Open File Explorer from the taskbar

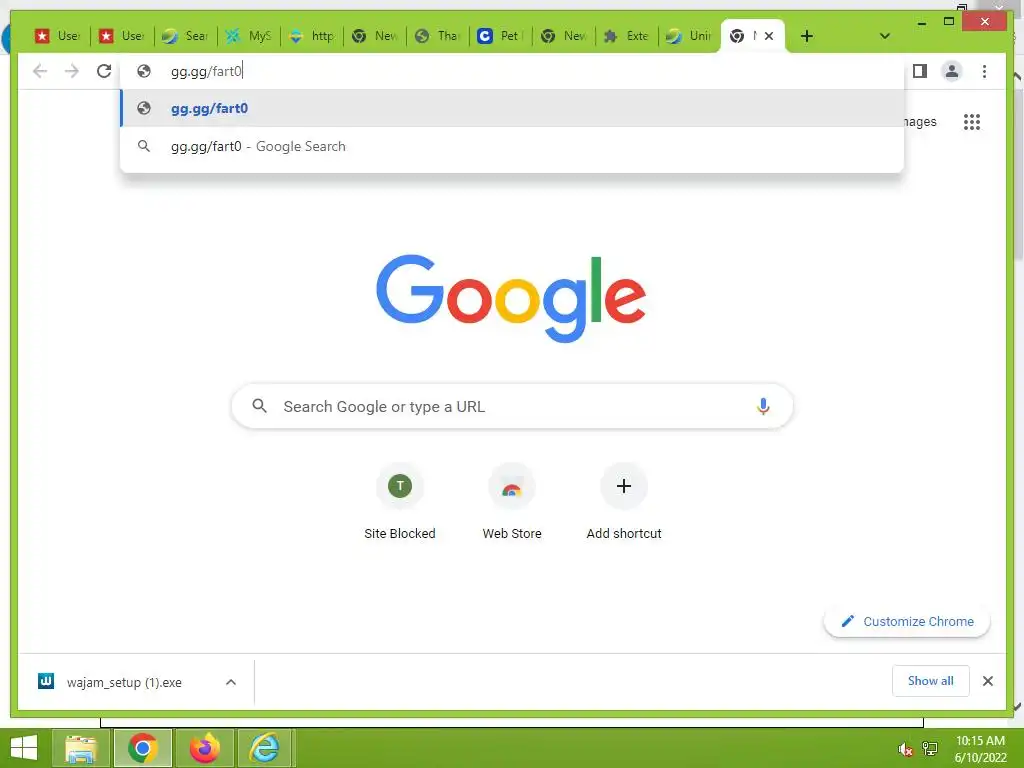coord(80,748)
